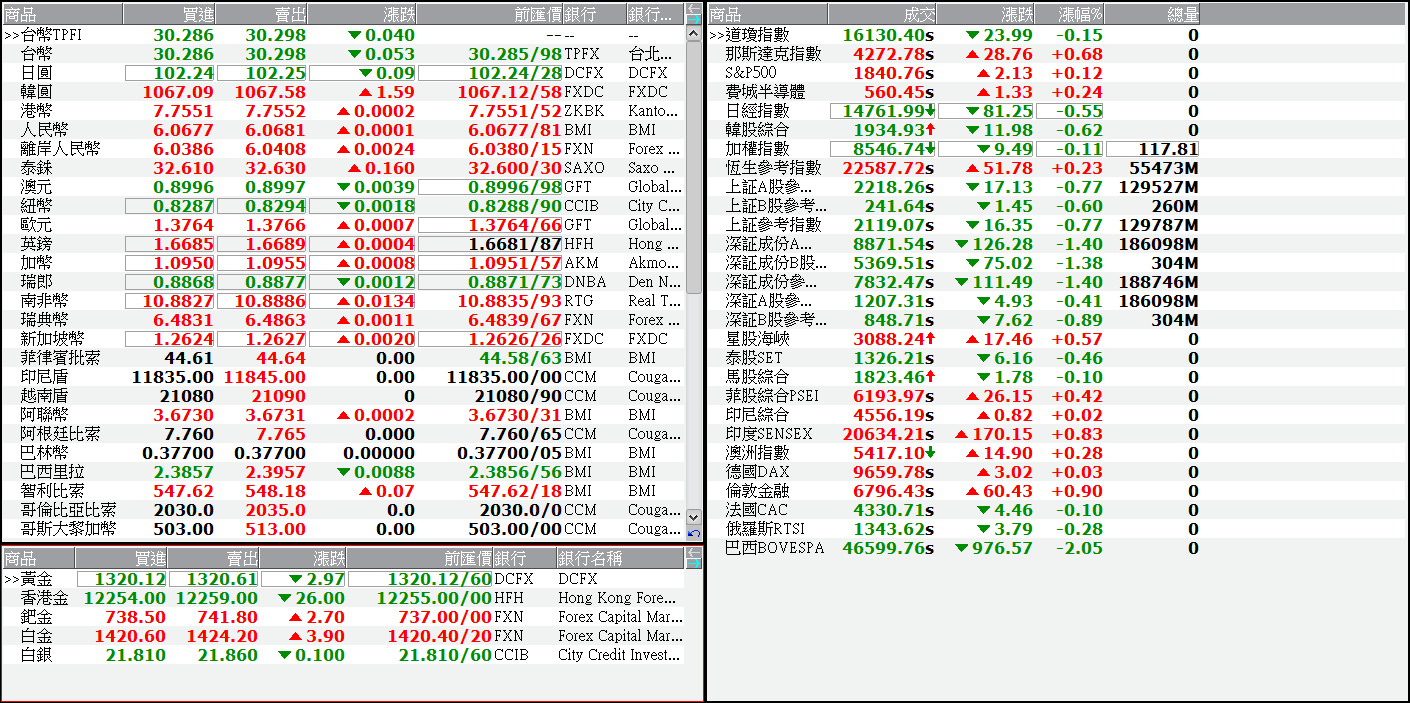Select the 星股海峽 index row

point(954,339)
